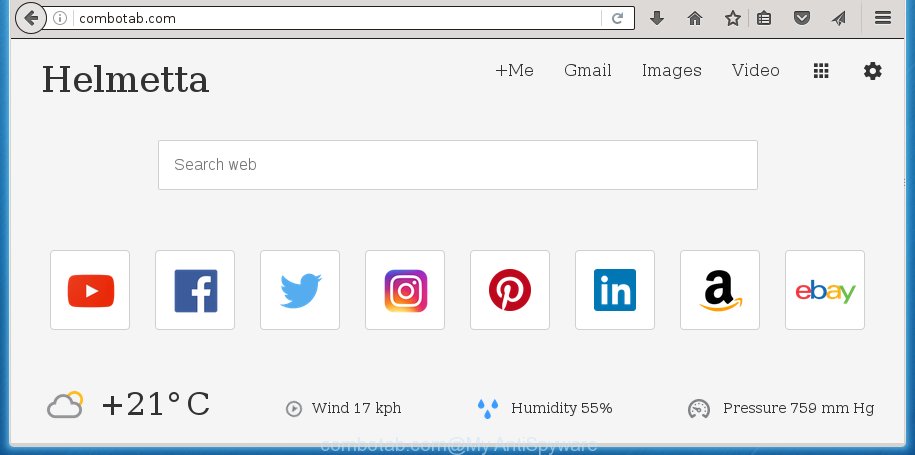Click the Wind 17 kph text
The height and width of the screenshot is (455, 915).
pyautogui.click(x=357, y=408)
